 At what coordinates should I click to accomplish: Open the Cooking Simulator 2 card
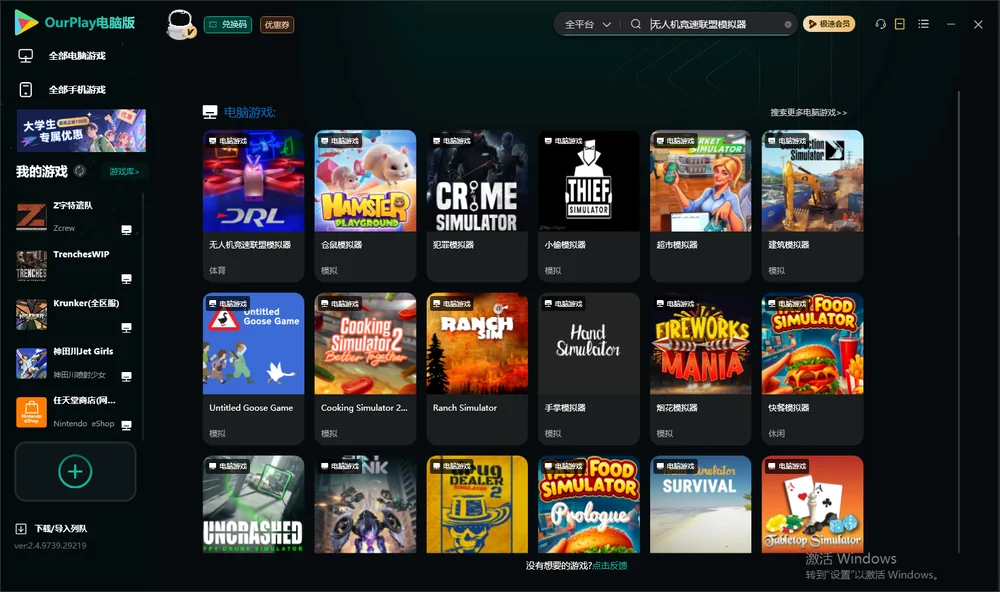point(365,368)
